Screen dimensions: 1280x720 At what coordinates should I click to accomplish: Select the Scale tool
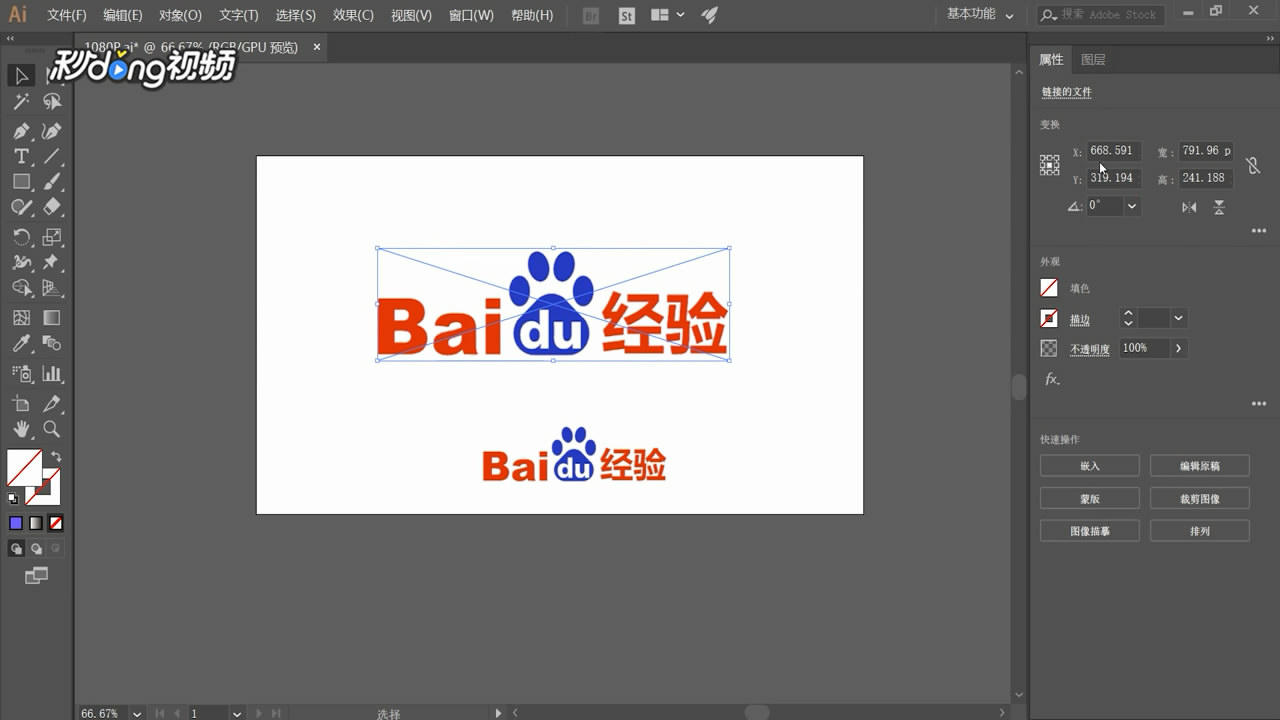(52, 237)
